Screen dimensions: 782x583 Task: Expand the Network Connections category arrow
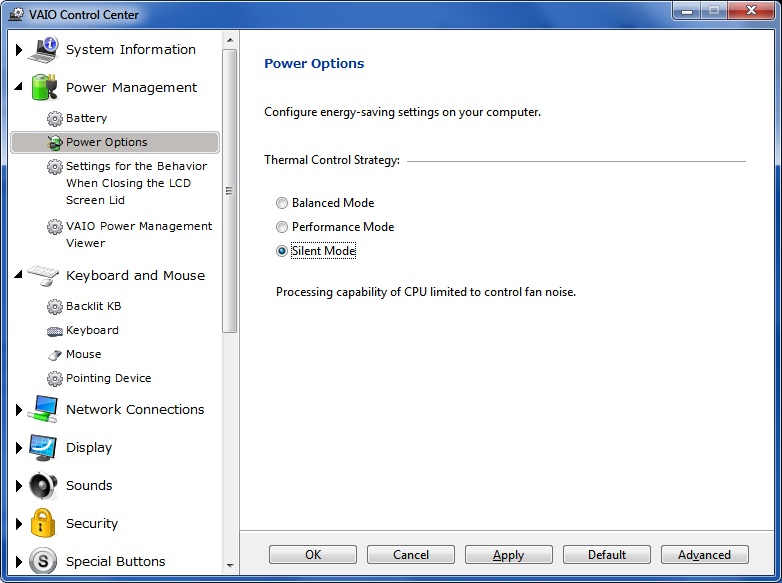[19, 410]
